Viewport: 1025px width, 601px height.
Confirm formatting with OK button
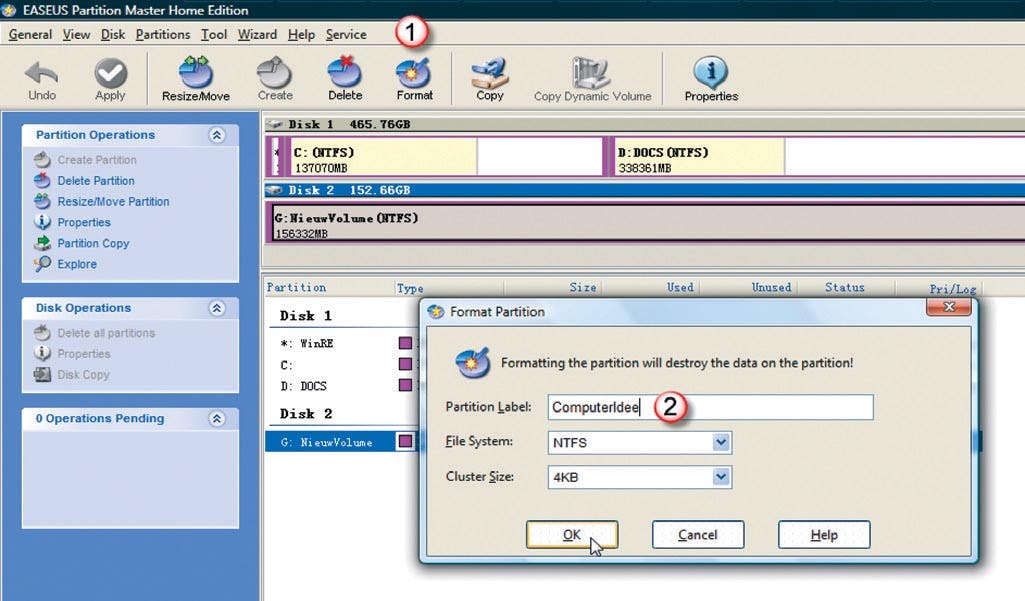pos(572,535)
